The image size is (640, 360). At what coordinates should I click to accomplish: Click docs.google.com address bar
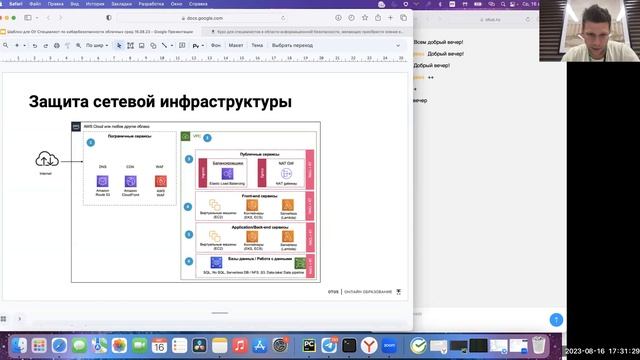click(202, 18)
